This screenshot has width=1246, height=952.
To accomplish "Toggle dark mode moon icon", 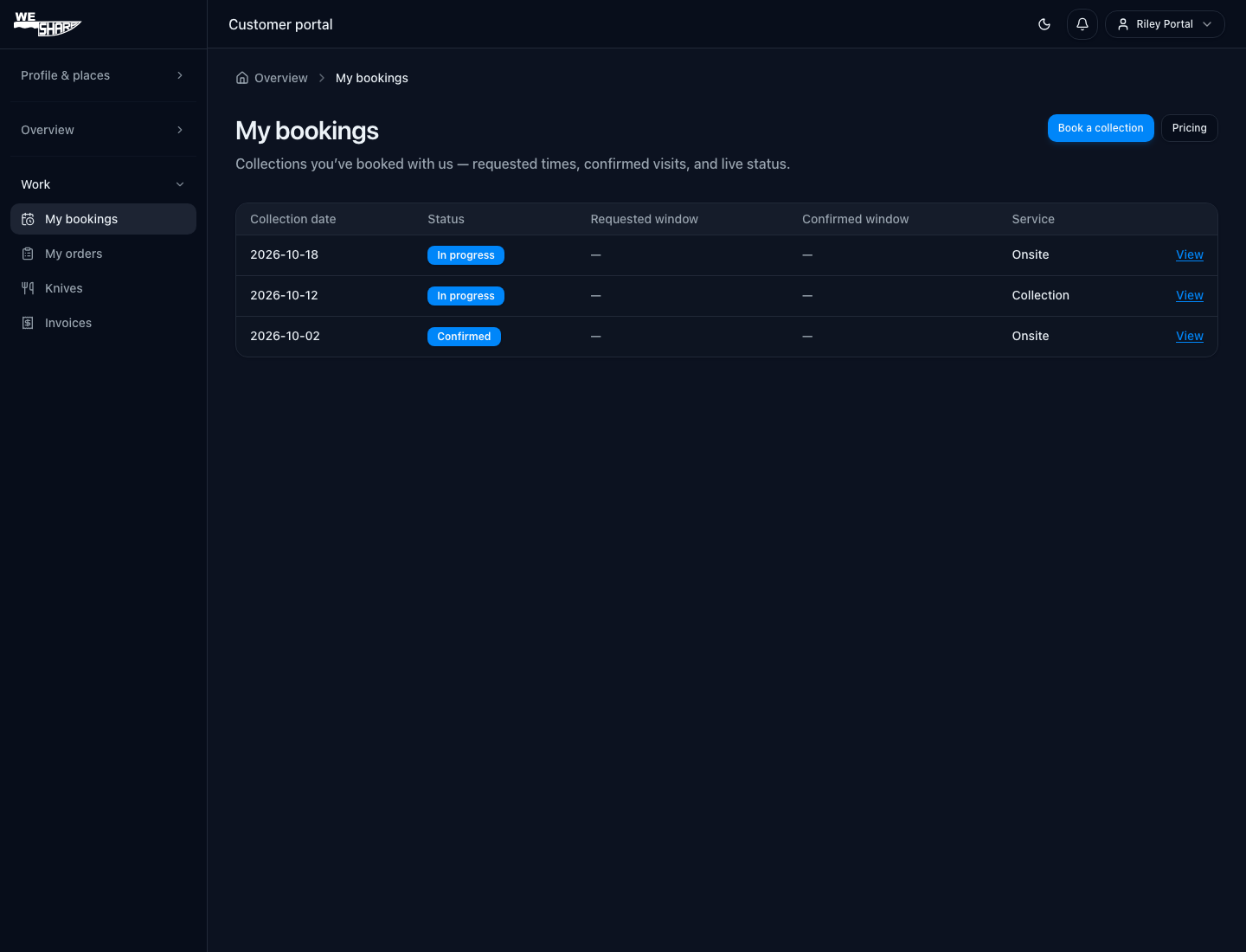I will tap(1044, 24).
